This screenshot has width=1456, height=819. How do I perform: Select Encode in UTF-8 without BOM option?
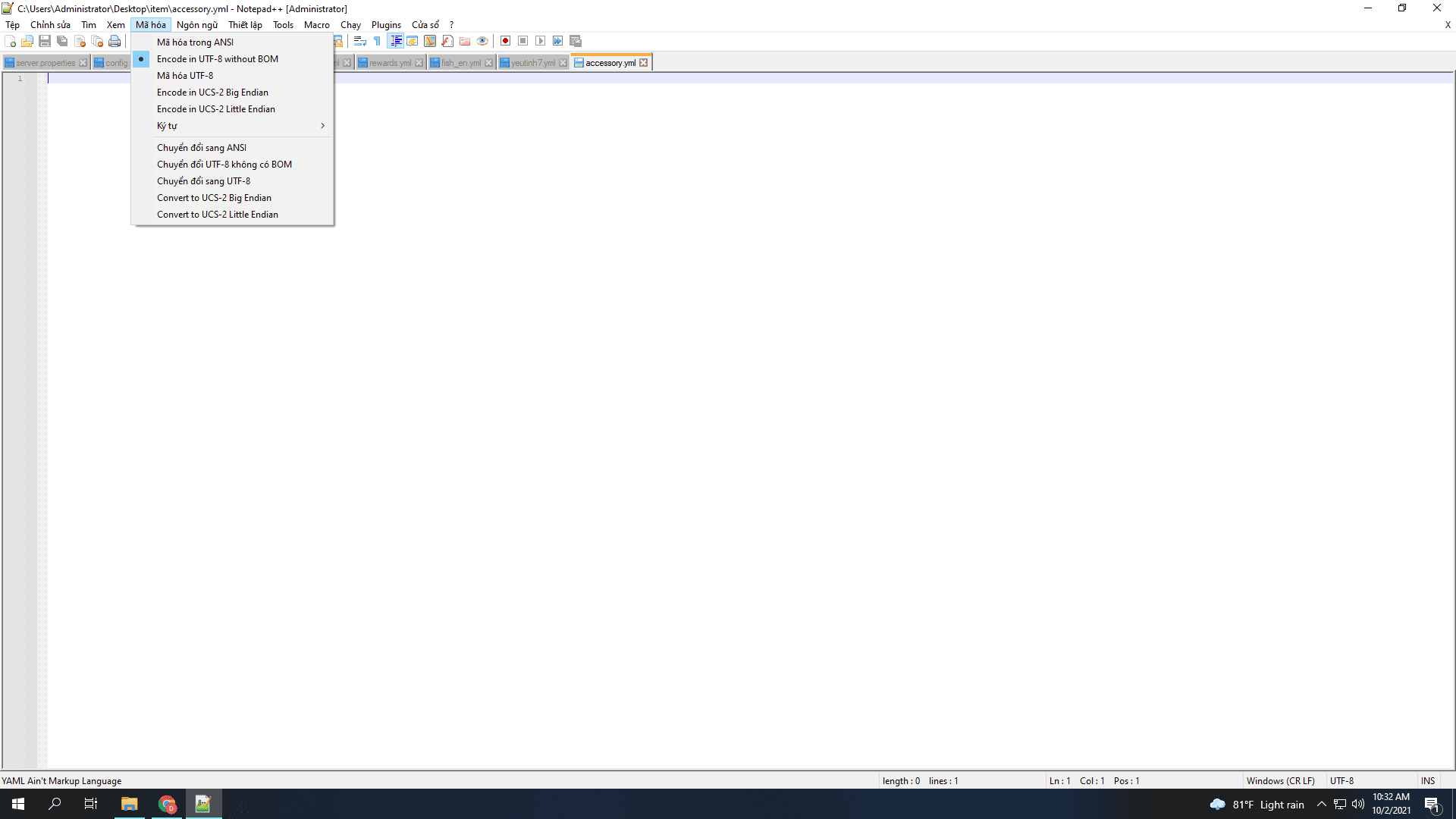pyautogui.click(x=218, y=59)
